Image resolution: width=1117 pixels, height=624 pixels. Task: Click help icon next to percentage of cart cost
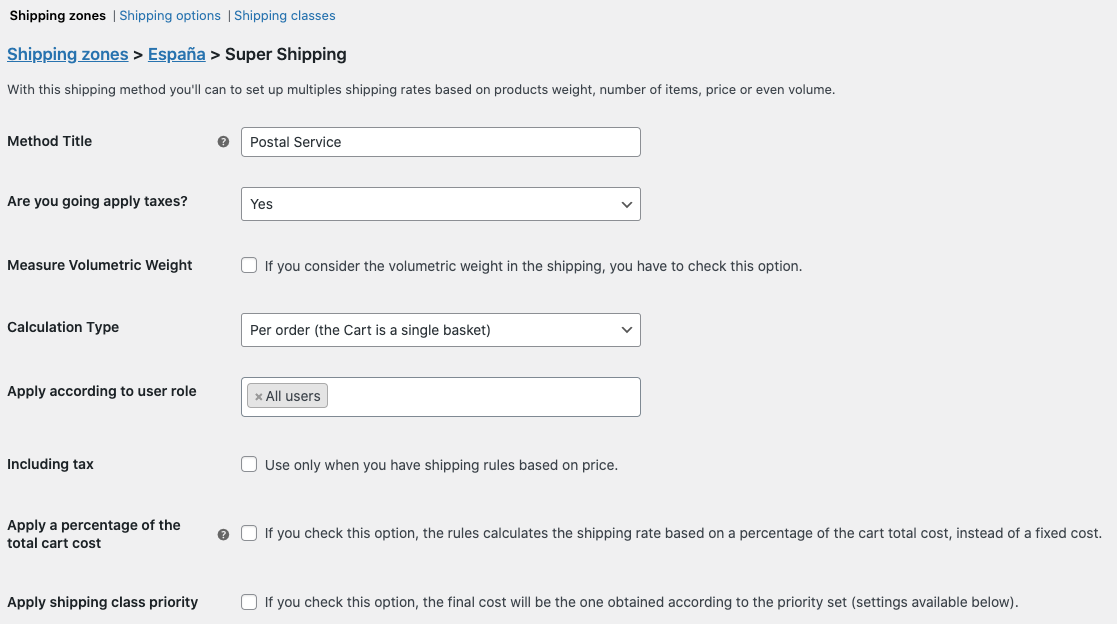click(223, 534)
